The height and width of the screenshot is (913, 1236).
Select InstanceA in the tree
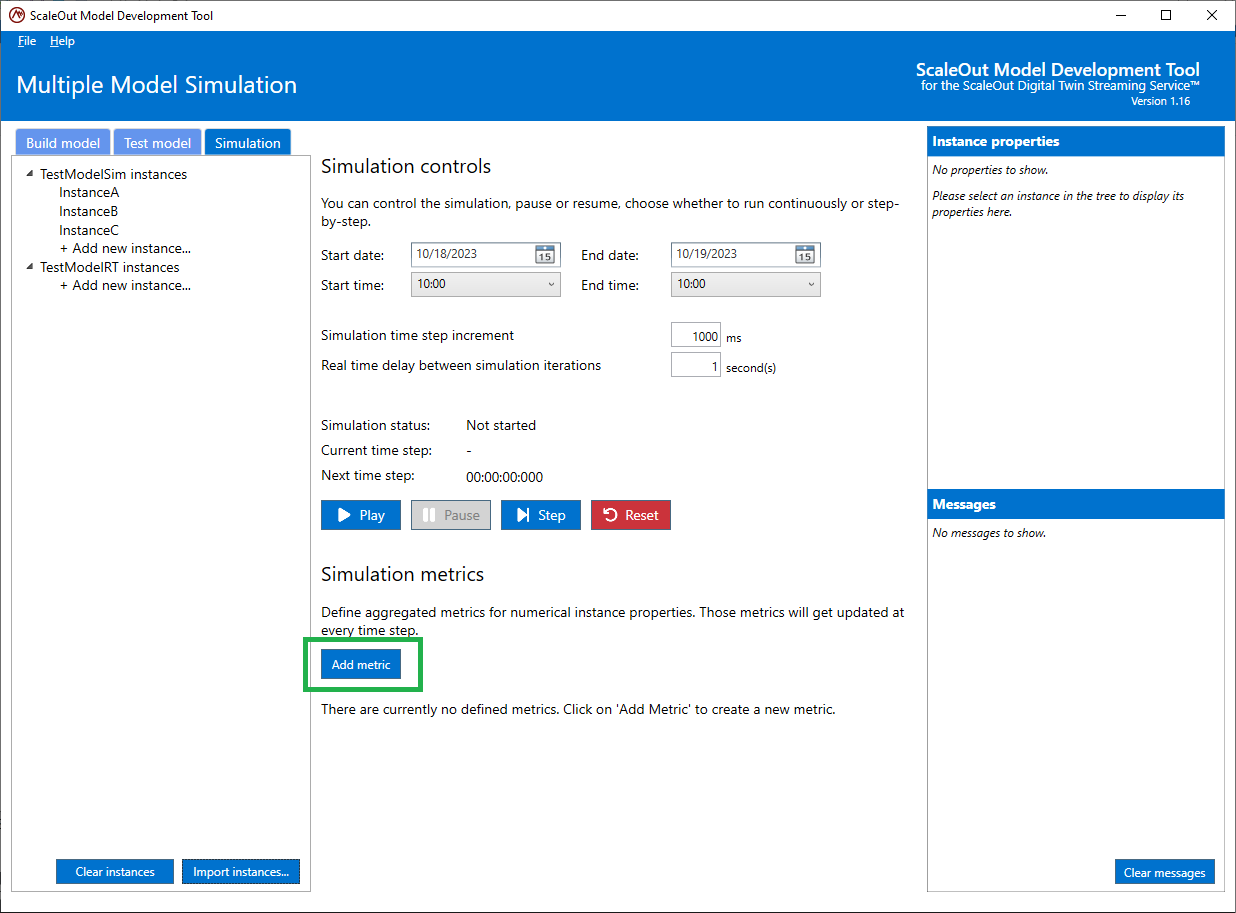click(x=89, y=192)
